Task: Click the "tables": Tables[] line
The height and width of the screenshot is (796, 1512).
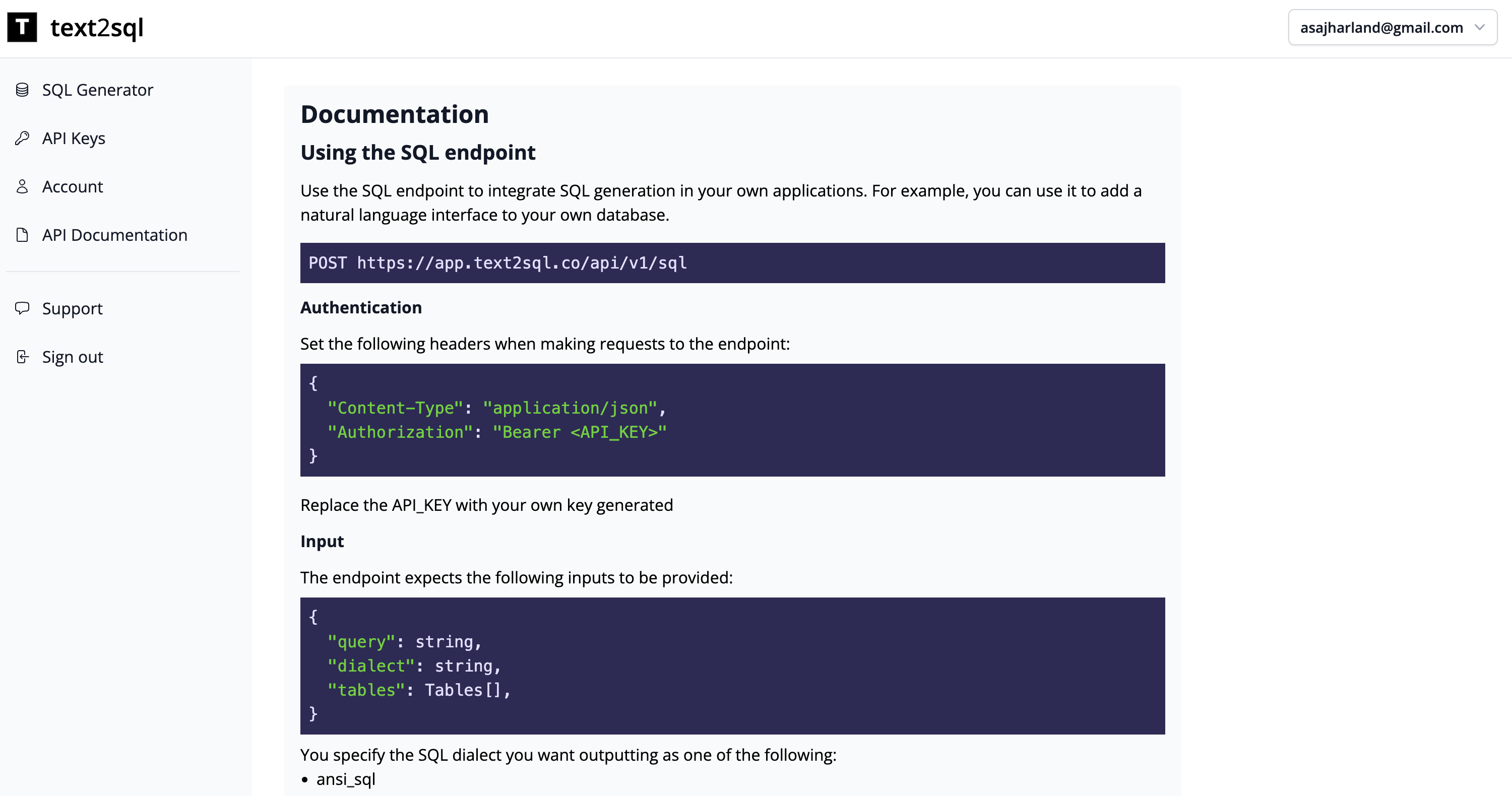Action: (419, 690)
